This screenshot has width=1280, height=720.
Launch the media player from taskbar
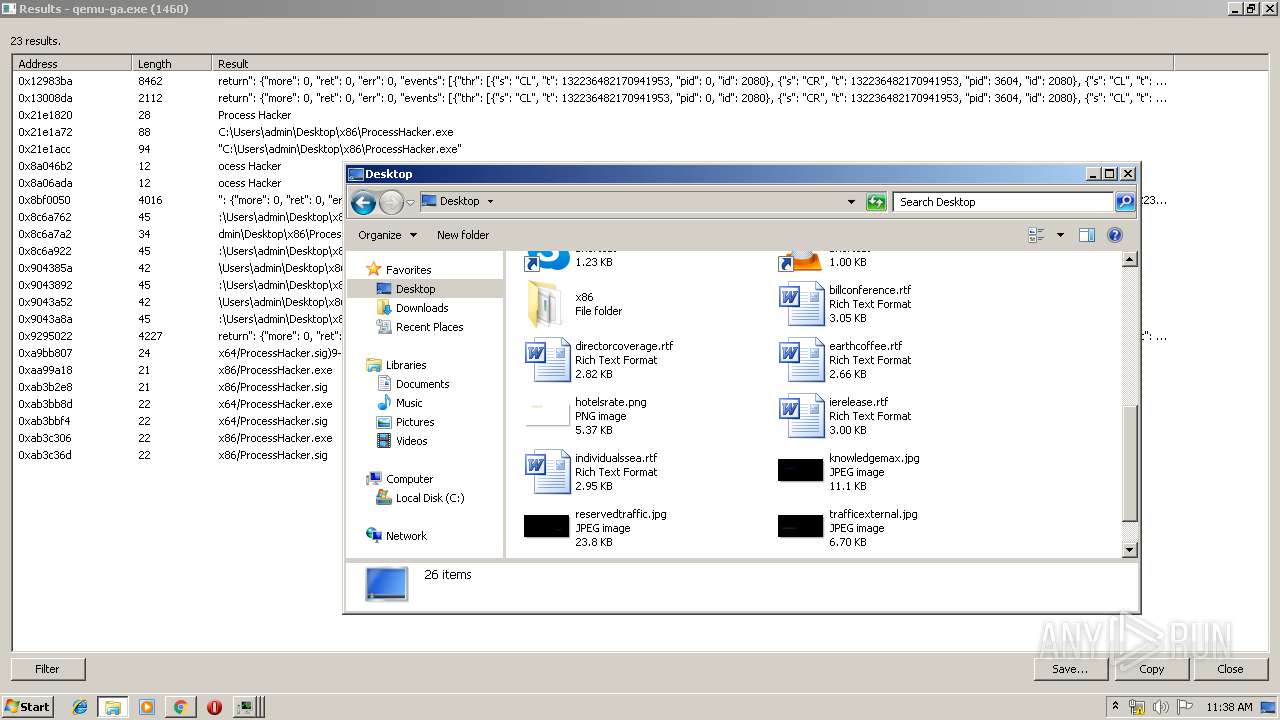click(147, 707)
